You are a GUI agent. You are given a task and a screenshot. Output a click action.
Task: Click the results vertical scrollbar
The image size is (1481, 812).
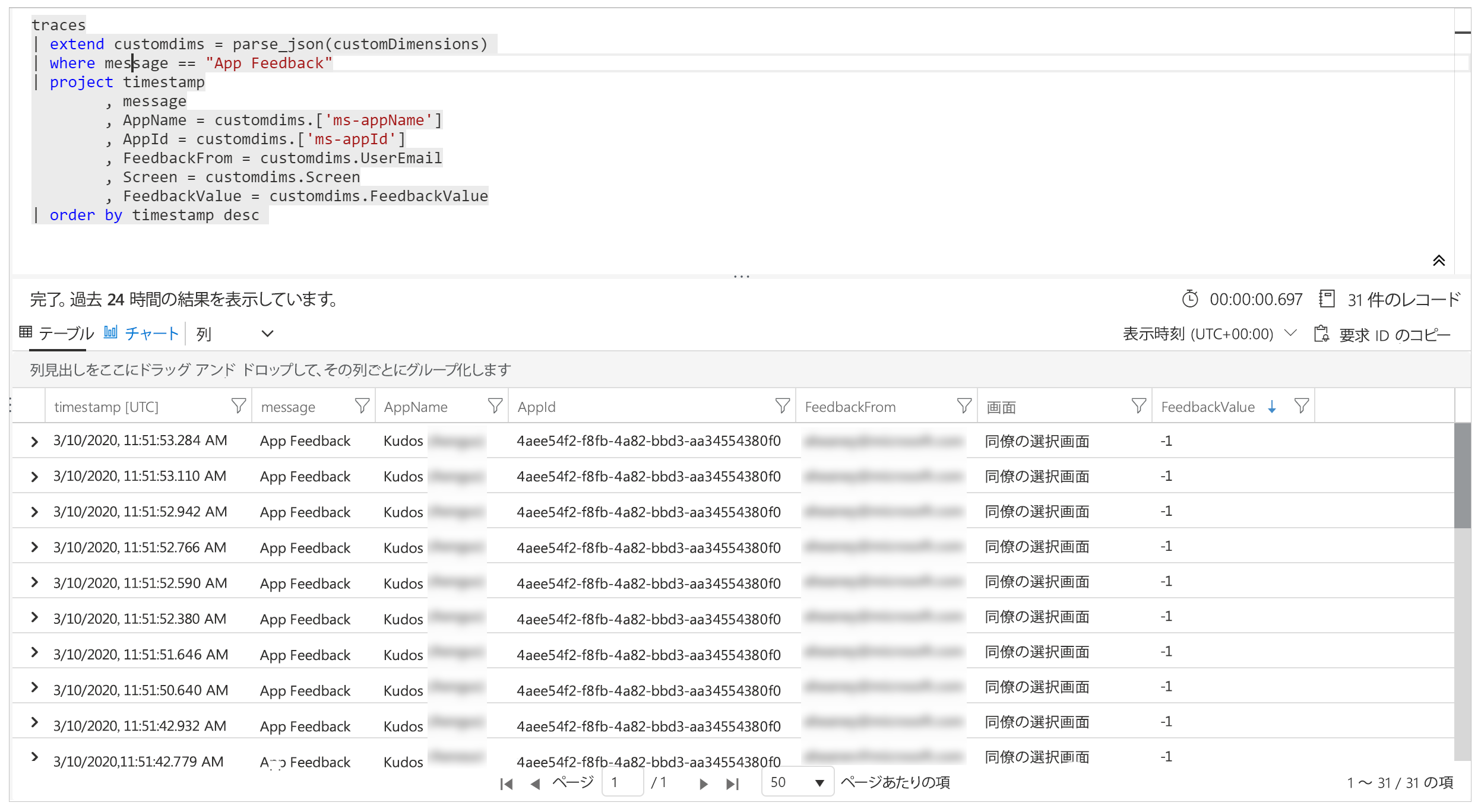1461,475
